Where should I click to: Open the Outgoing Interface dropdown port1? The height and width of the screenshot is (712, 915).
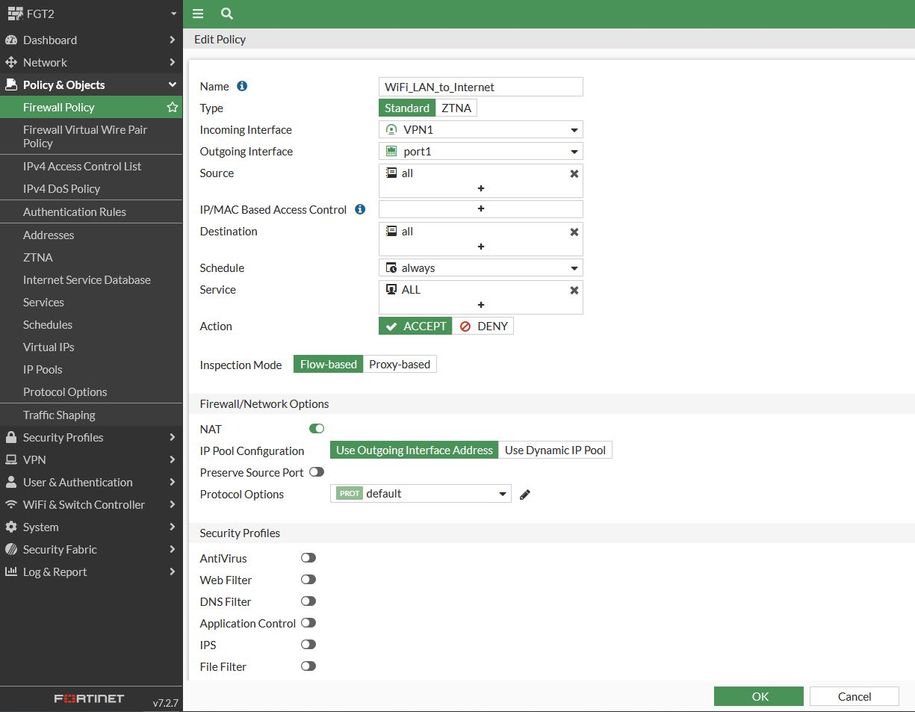pos(481,151)
